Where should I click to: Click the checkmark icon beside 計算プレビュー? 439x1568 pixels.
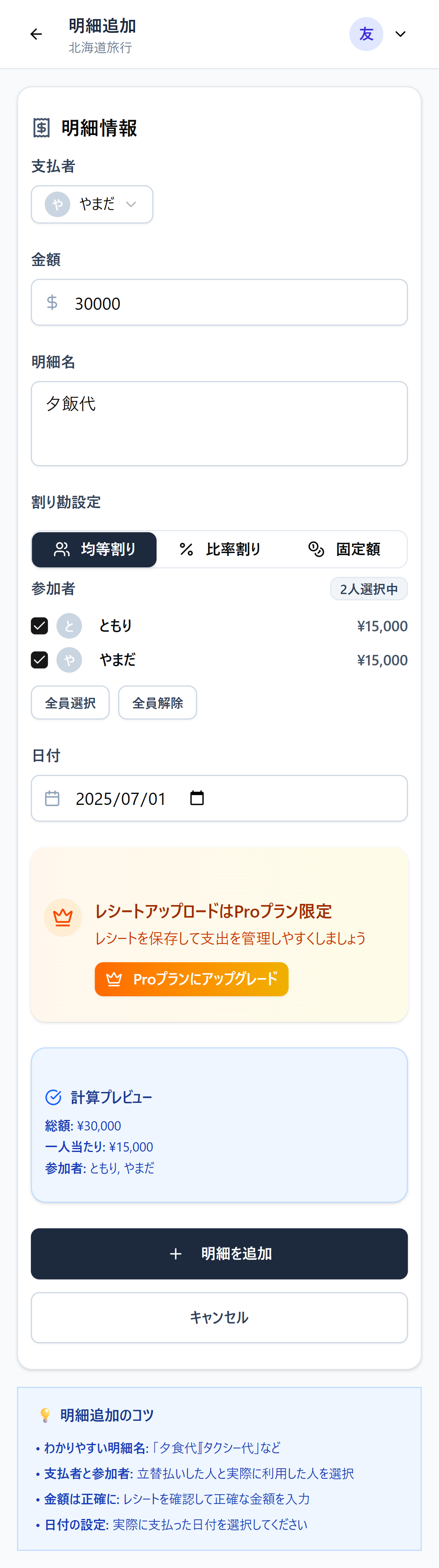tap(54, 1097)
